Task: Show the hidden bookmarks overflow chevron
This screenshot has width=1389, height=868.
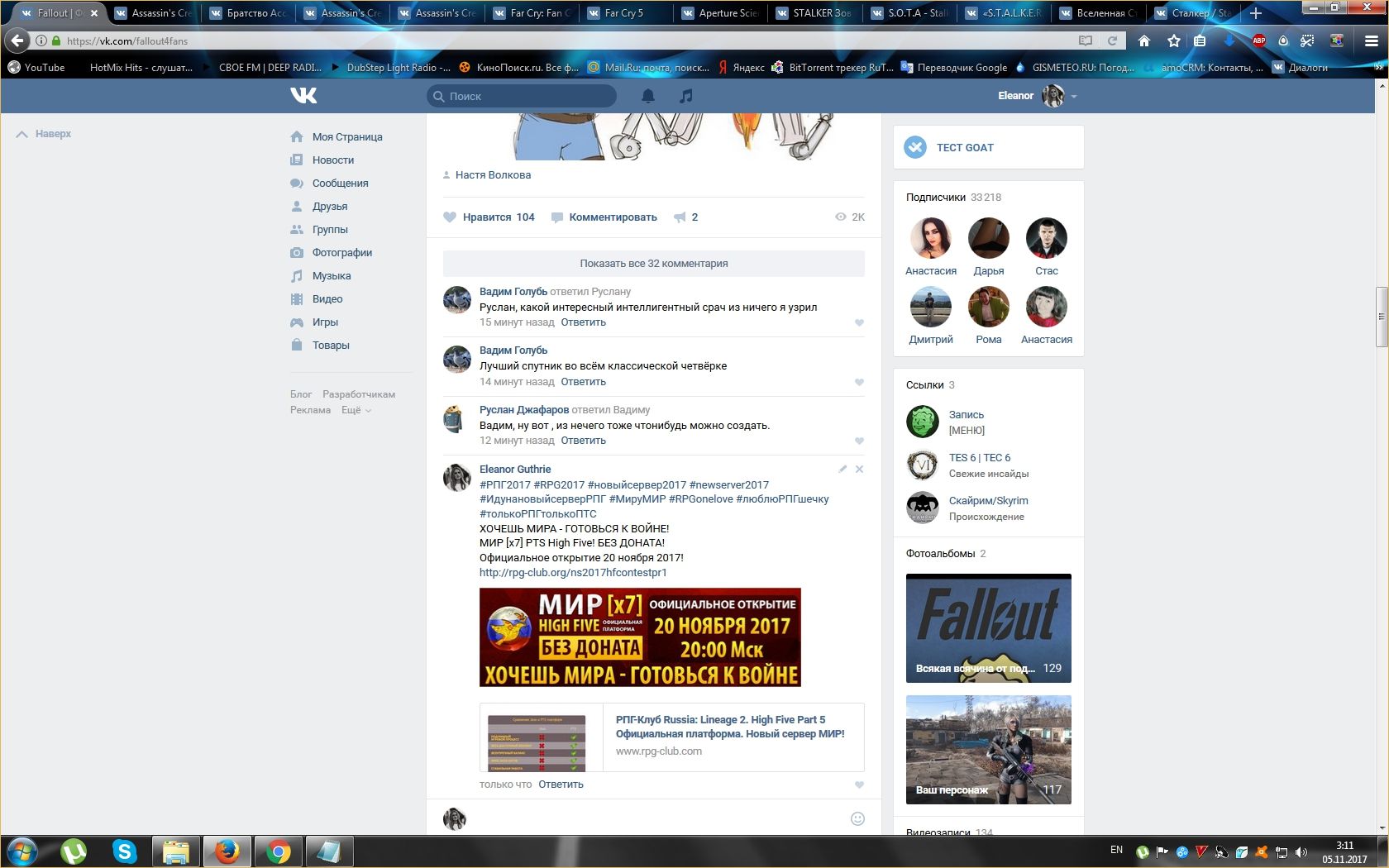Action: (1378, 68)
